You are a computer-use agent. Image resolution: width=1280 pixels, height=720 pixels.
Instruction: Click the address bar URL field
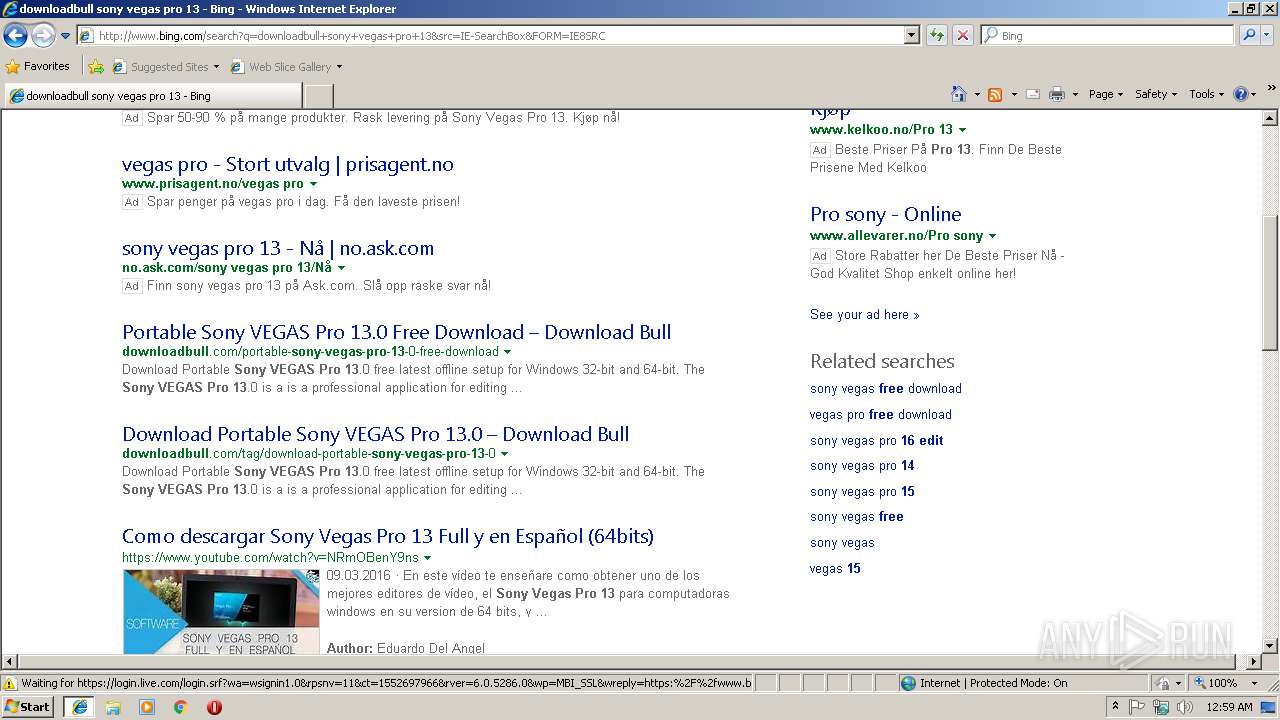[x=490, y=35]
